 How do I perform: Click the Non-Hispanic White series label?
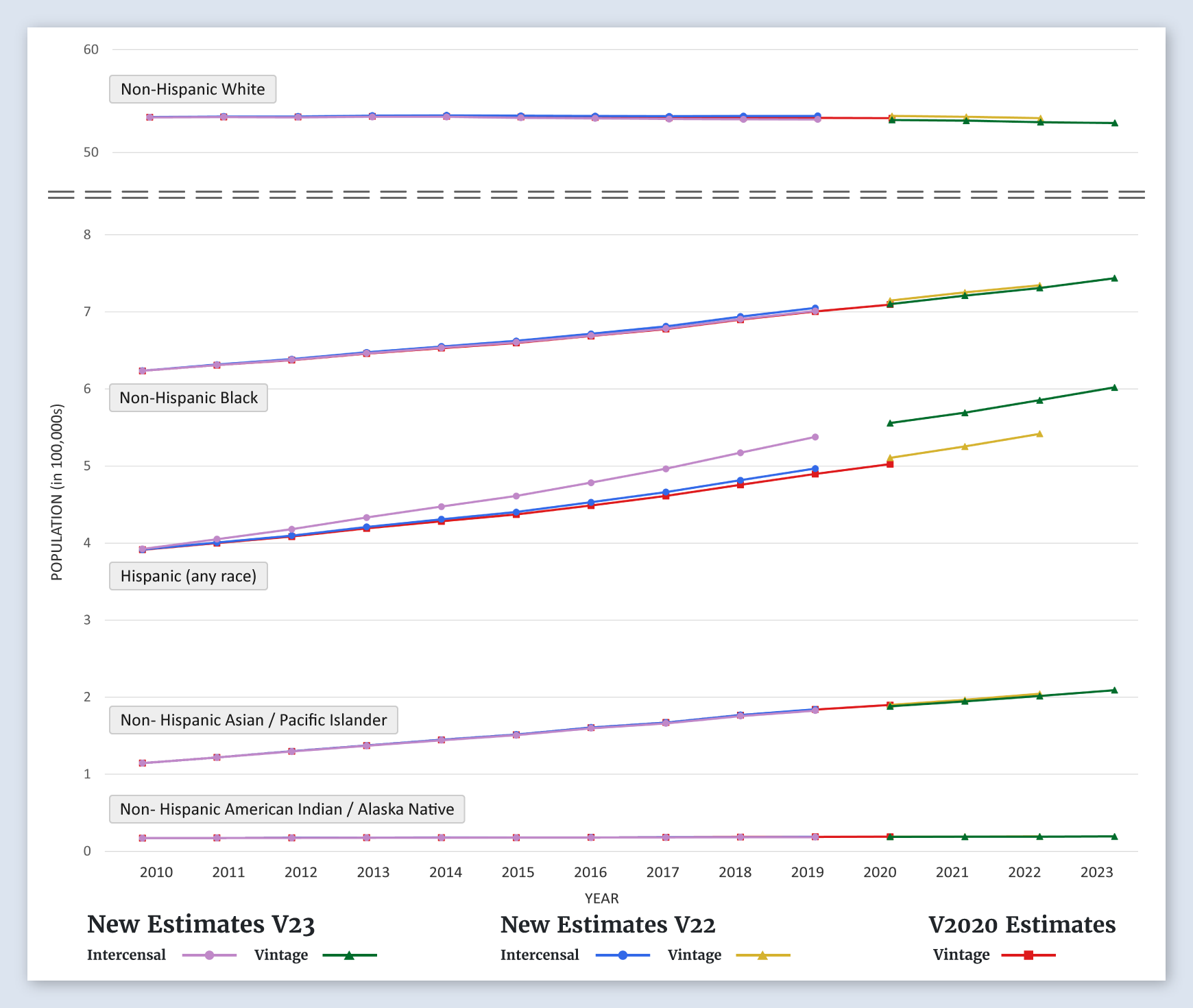[193, 89]
